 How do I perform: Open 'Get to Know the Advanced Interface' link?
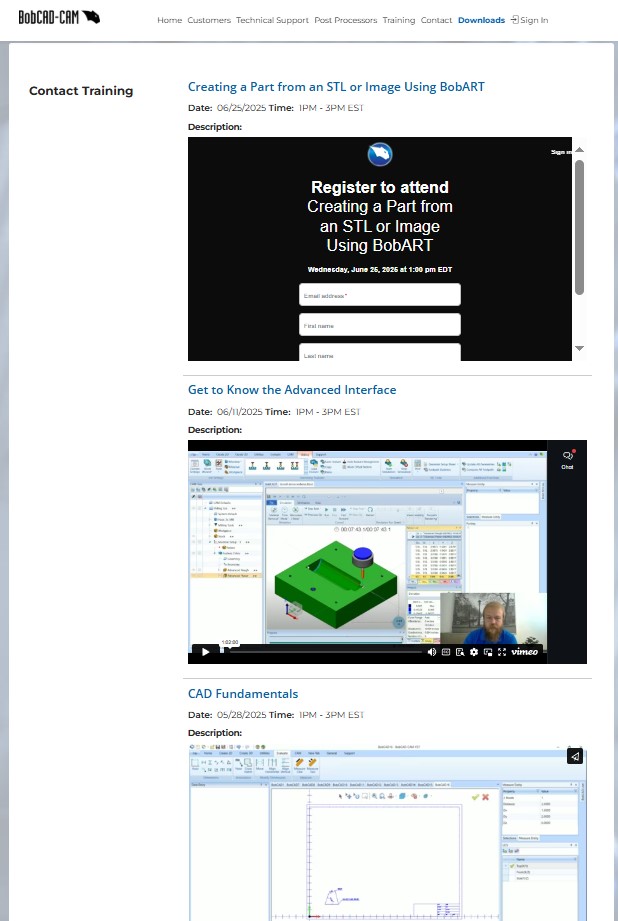coord(292,390)
